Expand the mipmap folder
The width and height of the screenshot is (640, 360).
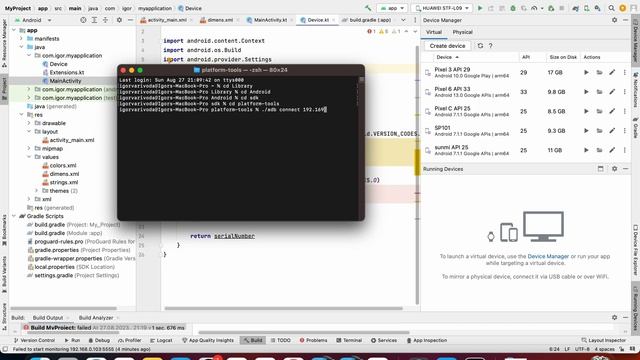(x=29, y=149)
